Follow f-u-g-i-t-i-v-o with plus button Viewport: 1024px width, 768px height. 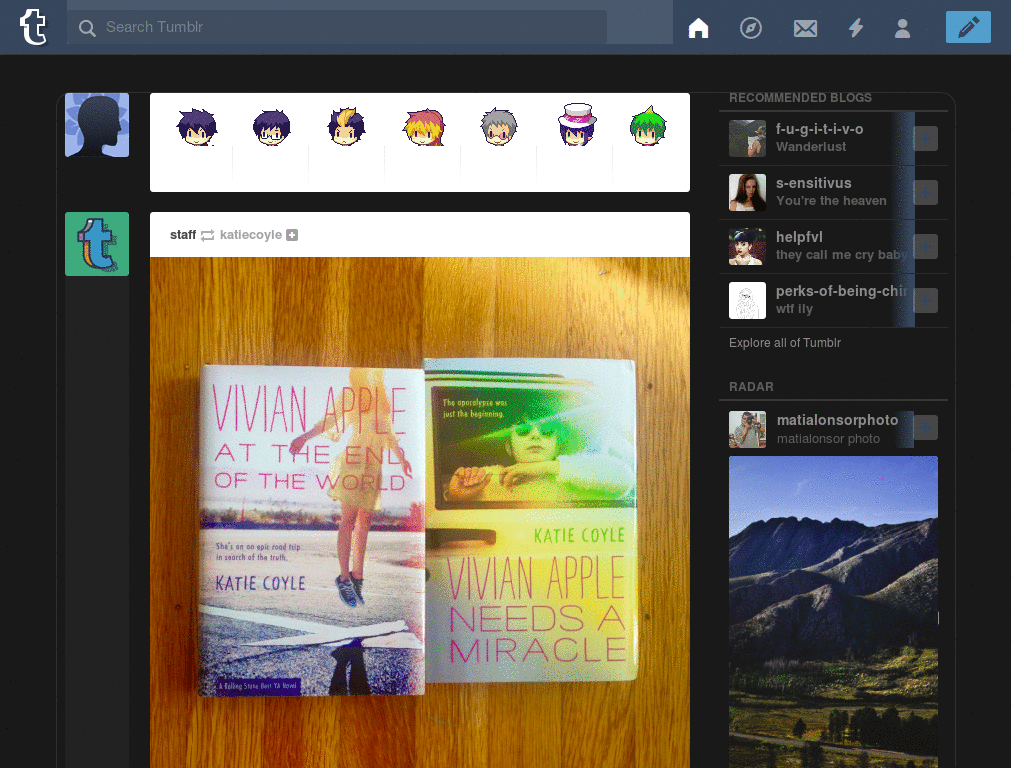coord(925,138)
